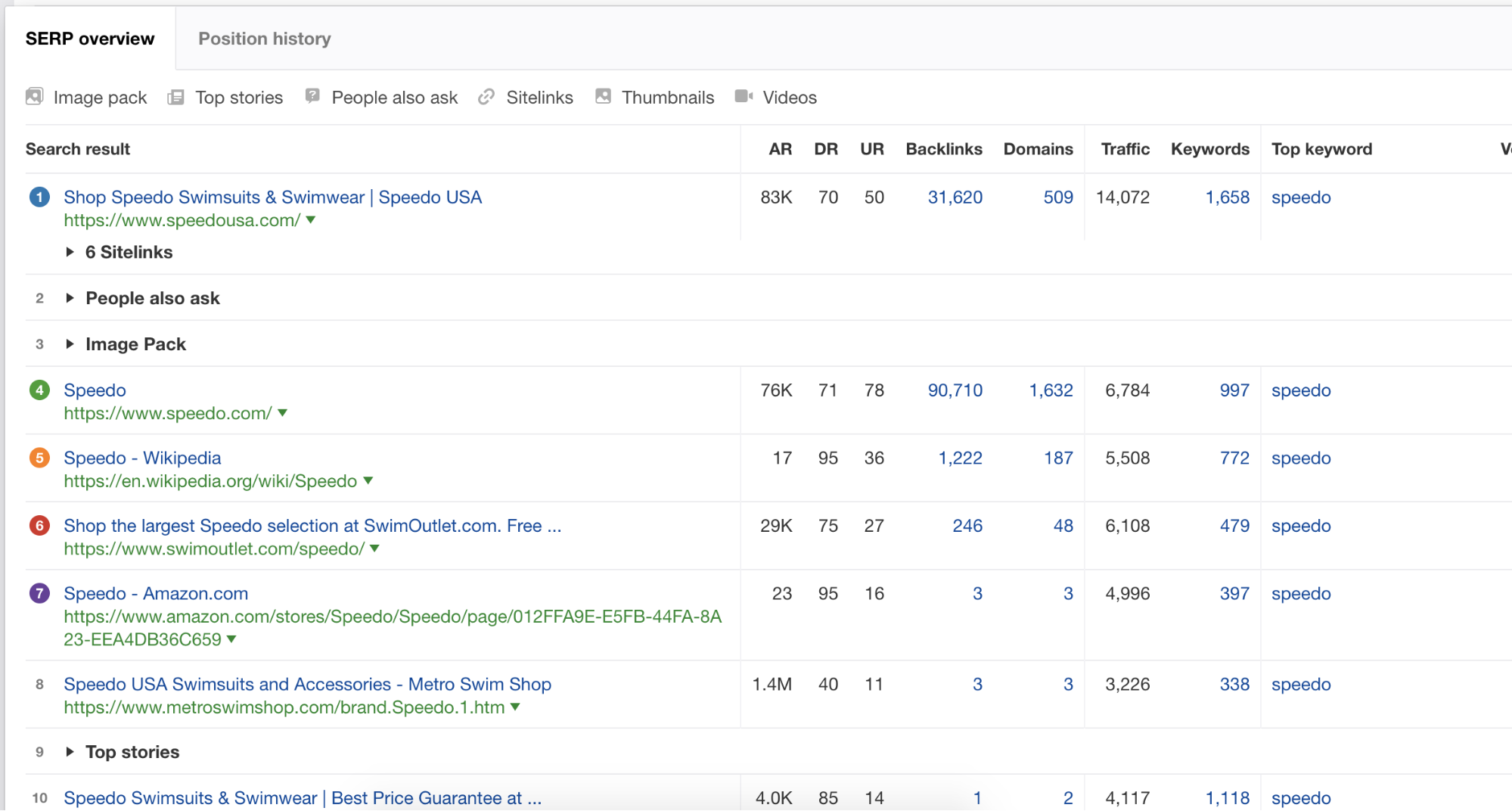Click the Traffic column header

1125,149
